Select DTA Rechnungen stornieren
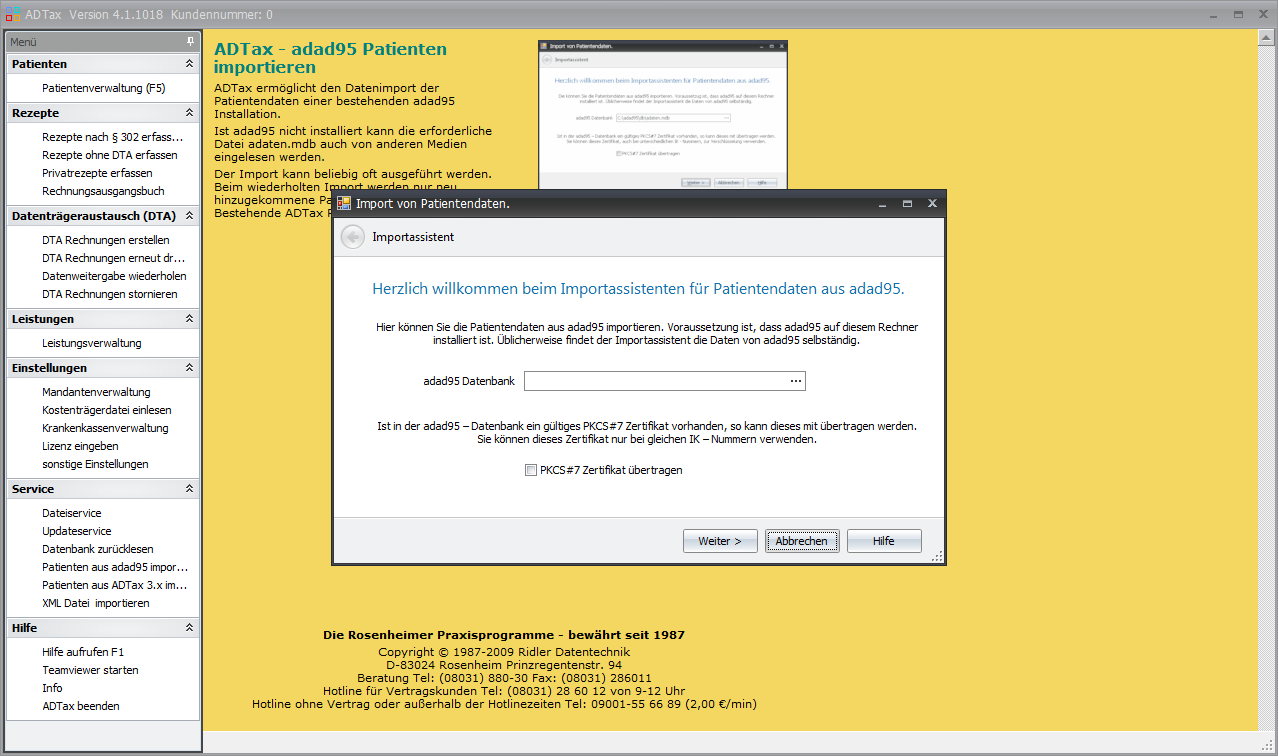This screenshot has height=756, width=1278. 110,294
